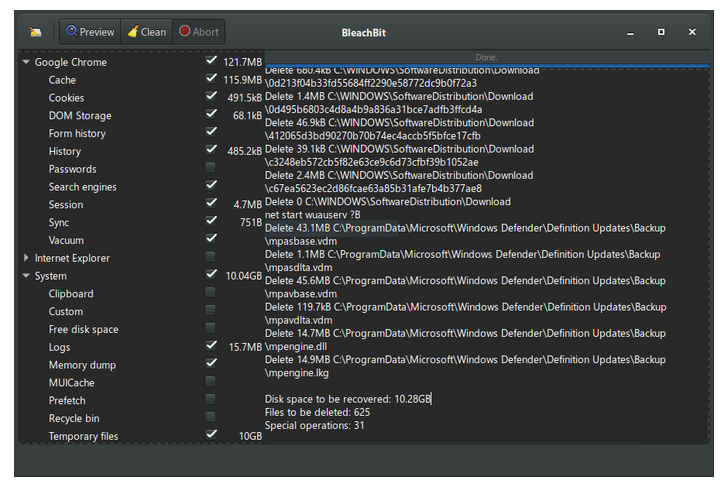Open the BleachBit application menu icon
This screenshot has height=485, width=720.
coord(35,32)
